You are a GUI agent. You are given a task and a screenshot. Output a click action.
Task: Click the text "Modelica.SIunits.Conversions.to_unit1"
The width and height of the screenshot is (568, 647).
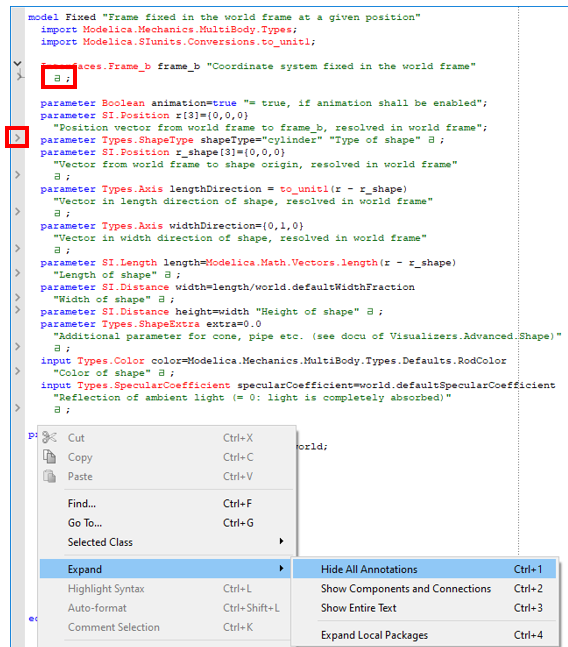pyautogui.click(x=196, y=42)
